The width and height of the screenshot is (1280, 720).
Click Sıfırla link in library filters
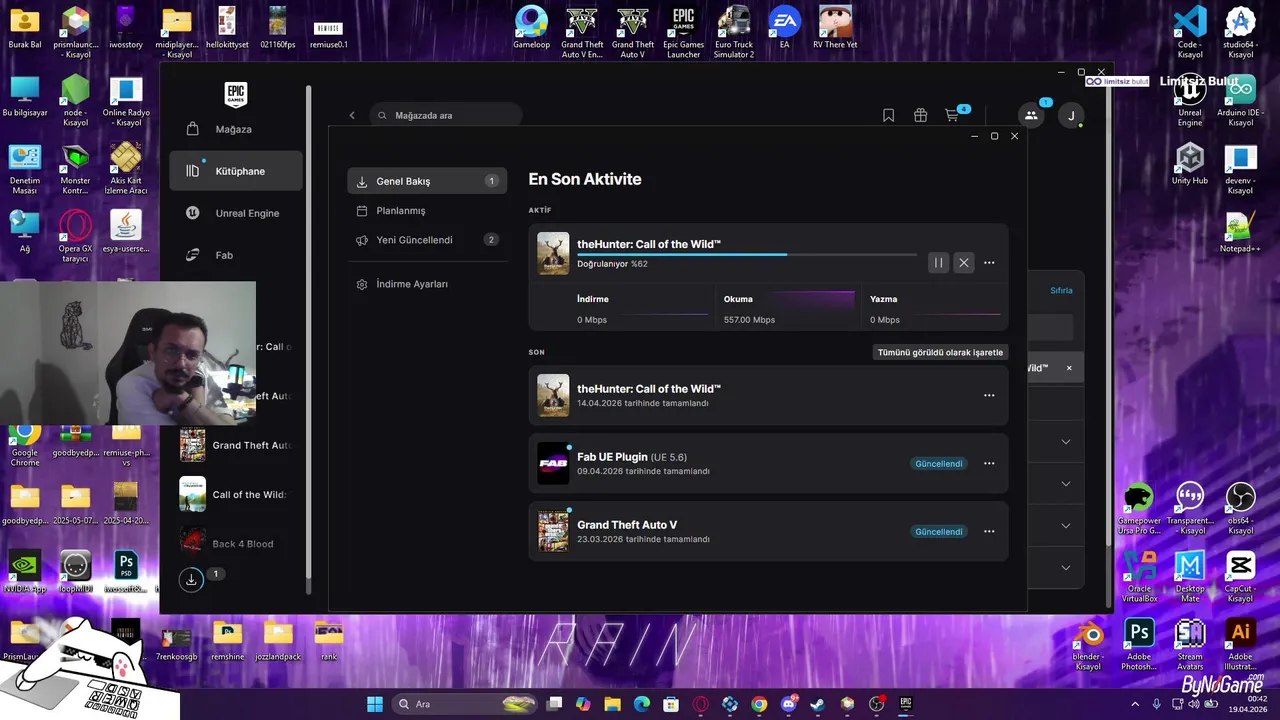click(x=1061, y=290)
